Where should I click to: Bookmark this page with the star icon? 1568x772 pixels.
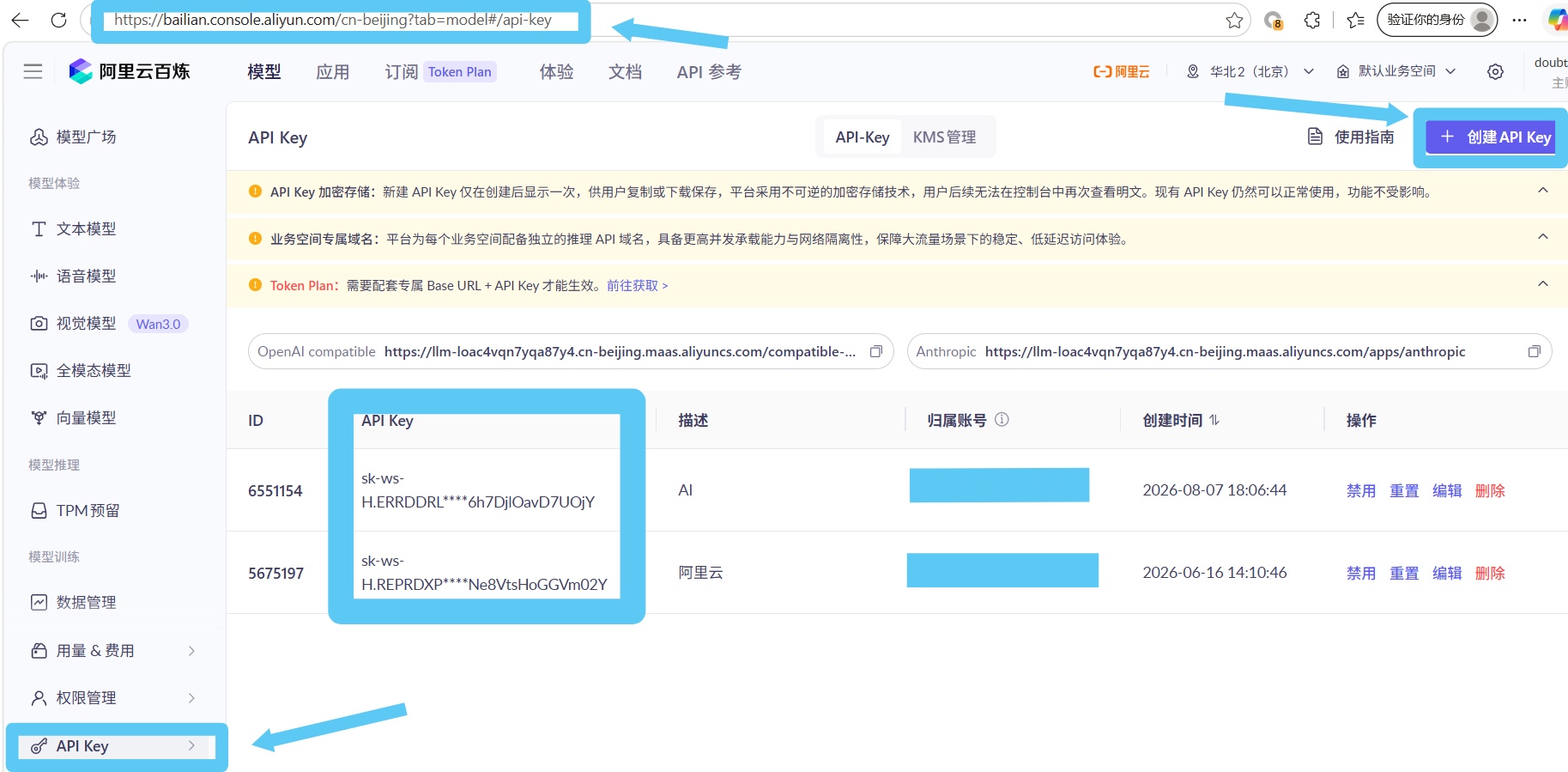tap(1234, 20)
